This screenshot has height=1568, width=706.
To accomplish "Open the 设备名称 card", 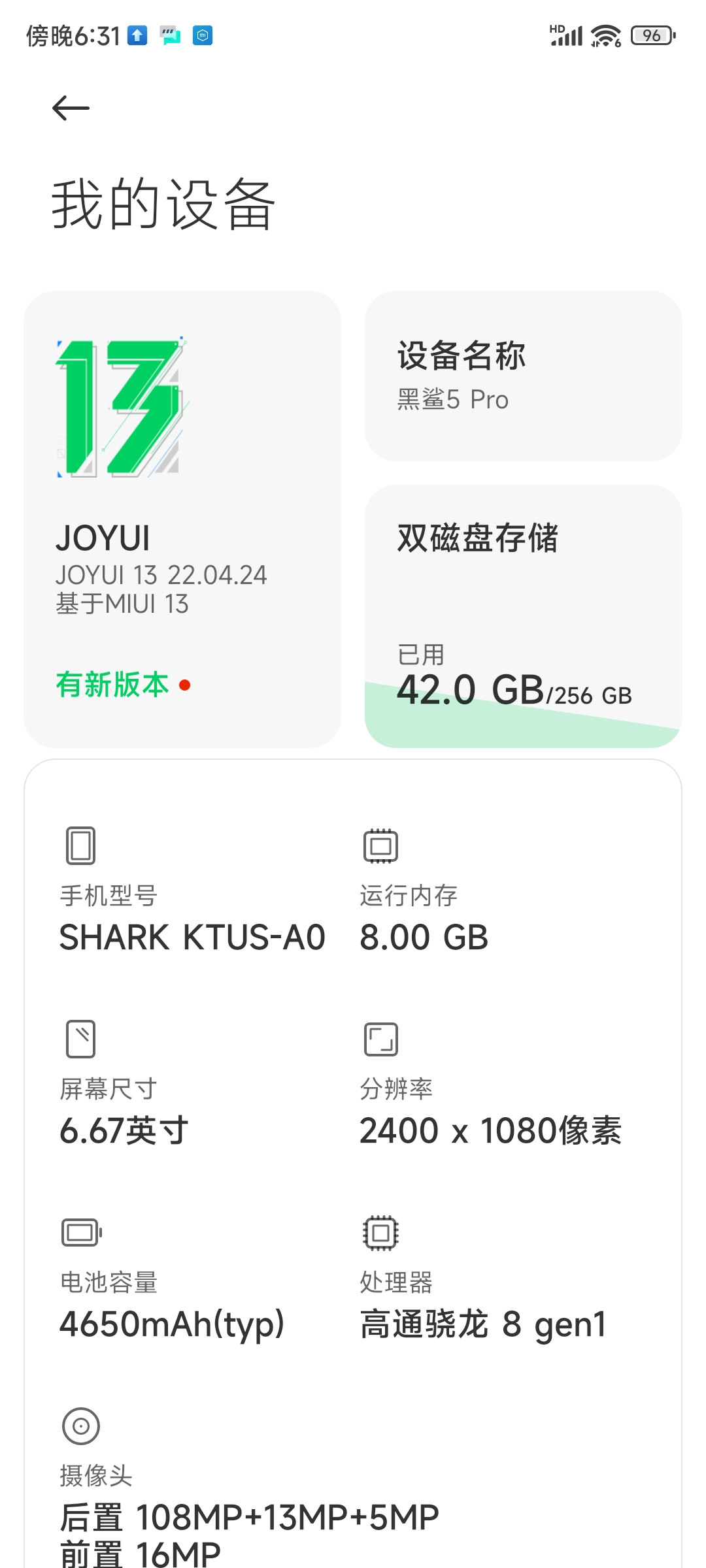I will click(x=524, y=376).
